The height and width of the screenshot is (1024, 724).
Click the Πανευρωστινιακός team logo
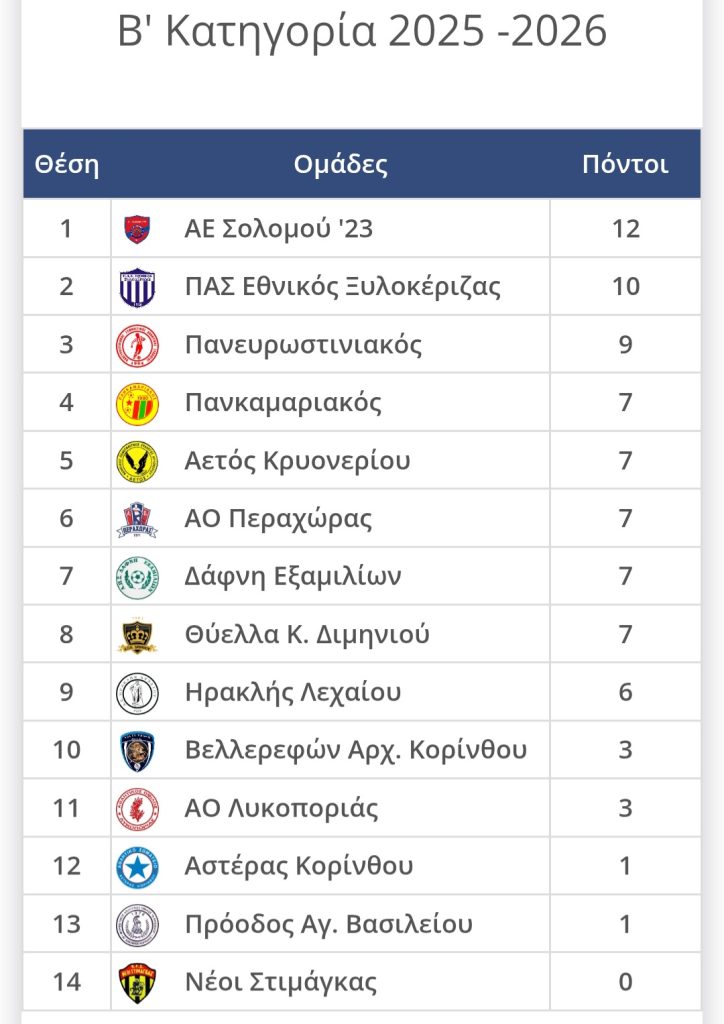pyautogui.click(x=137, y=345)
